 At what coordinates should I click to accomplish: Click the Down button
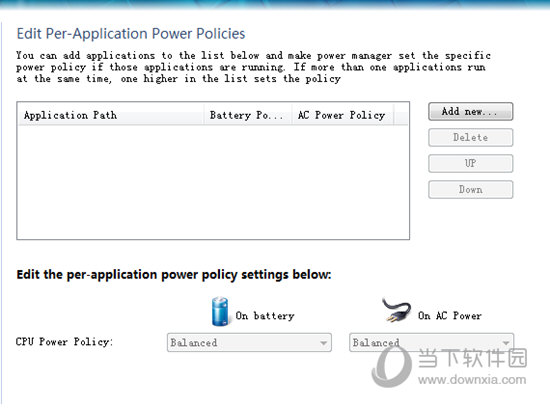pyautogui.click(x=470, y=189)
